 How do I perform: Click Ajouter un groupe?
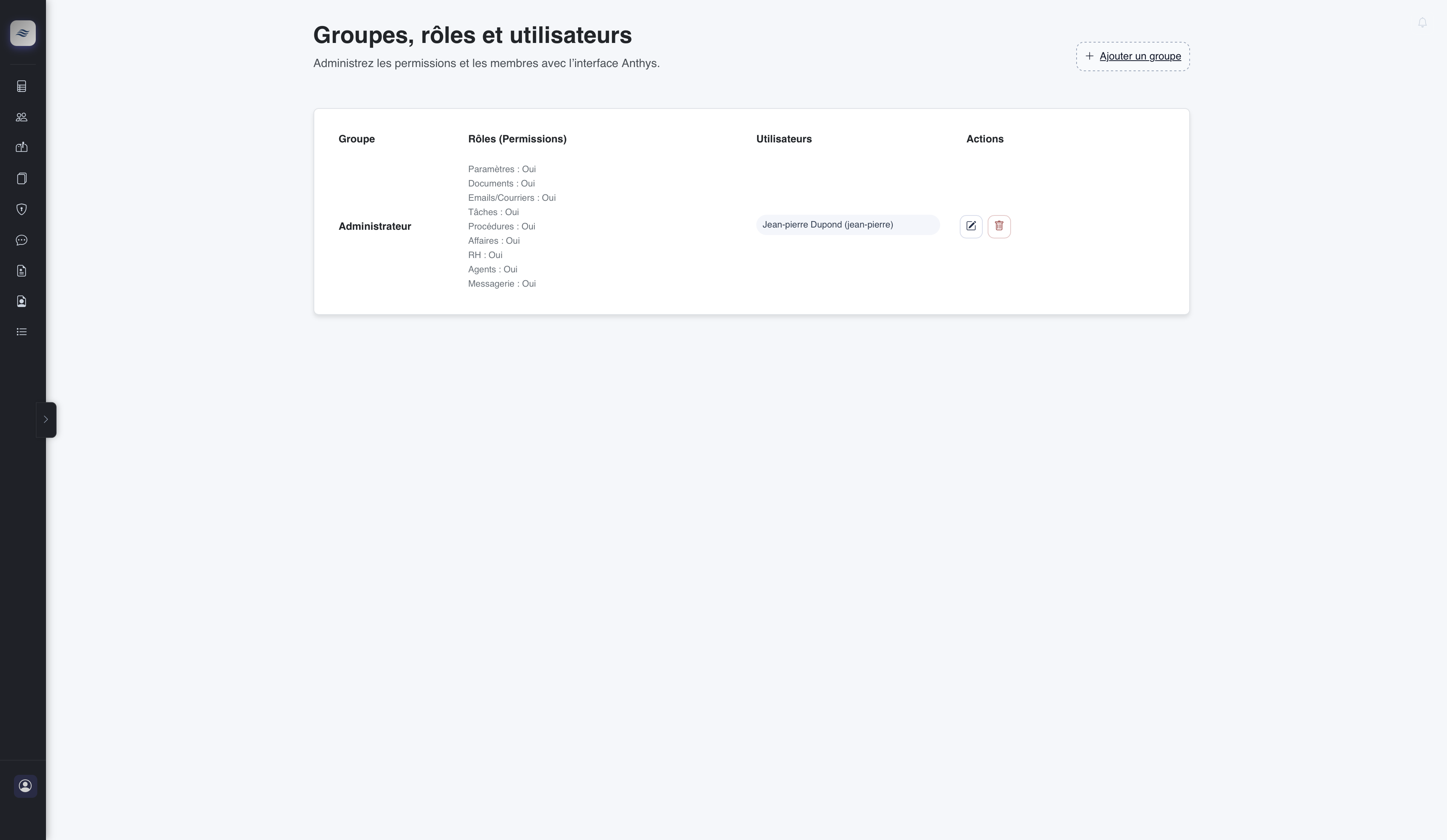pos(1140,56)
